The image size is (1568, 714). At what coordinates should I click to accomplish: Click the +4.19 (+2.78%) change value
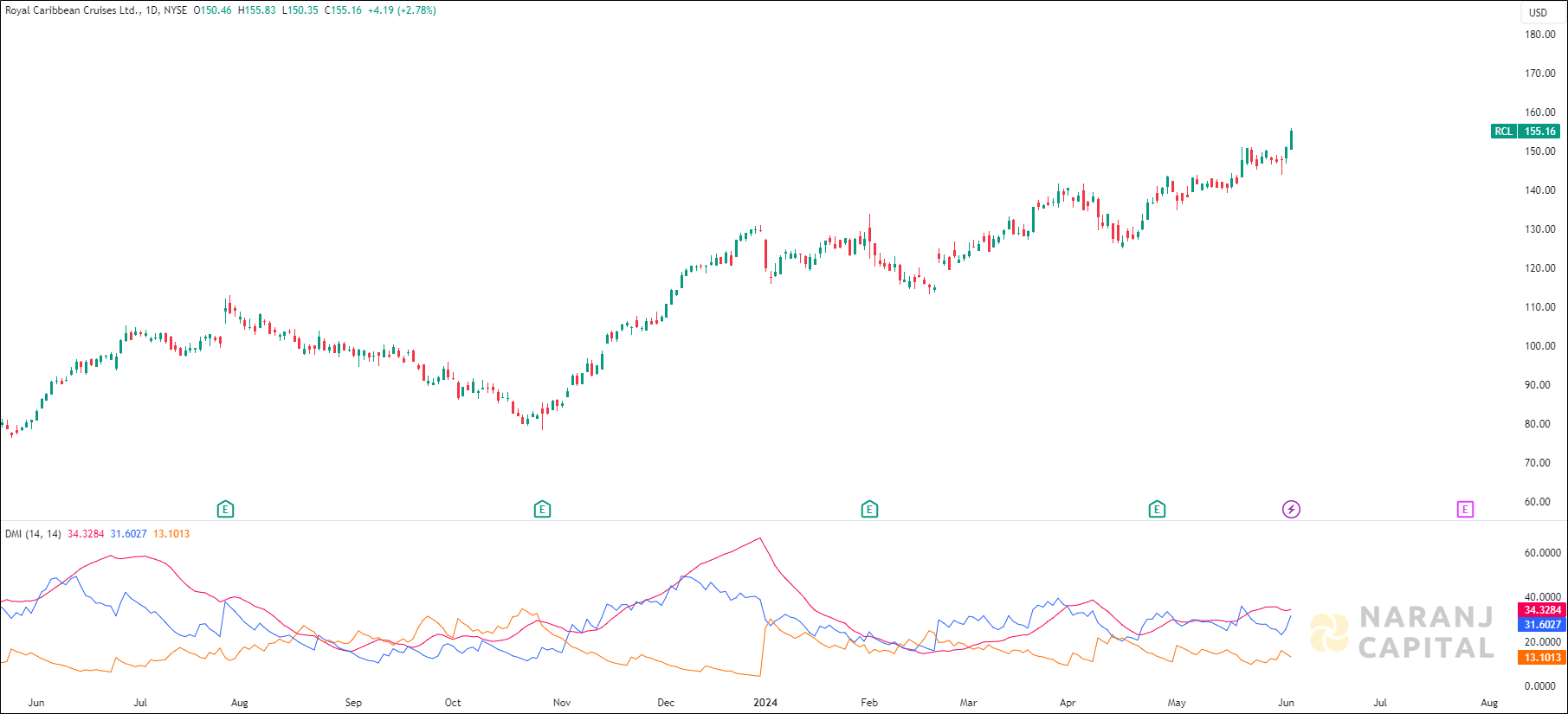402,10
